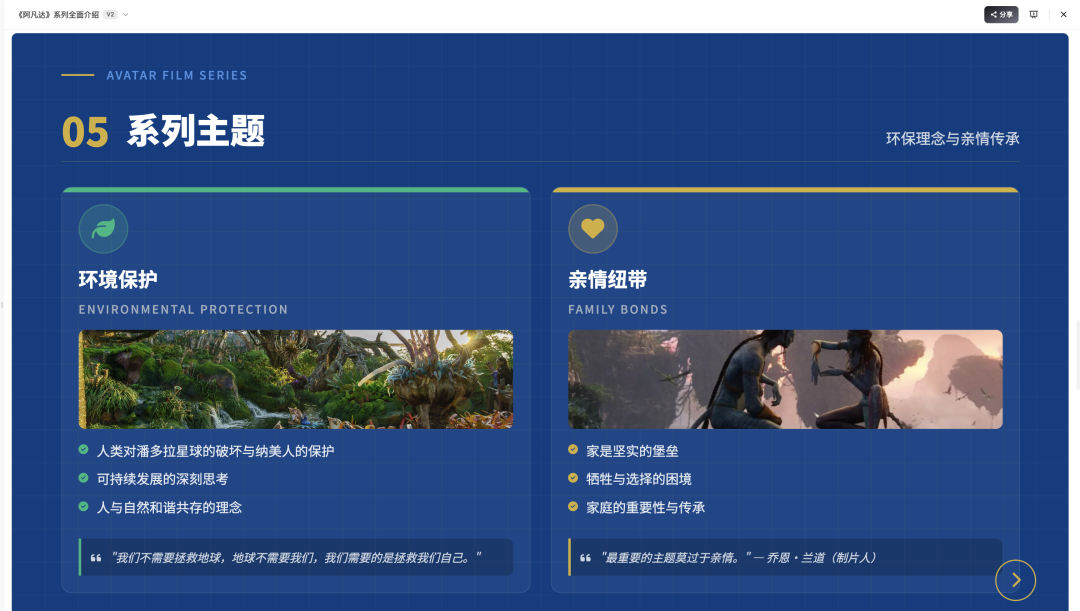This screenshot has width=1080, height=611.
Task: Click check icon beside 家庭的重要性与传承
Action: tap(573, 506)
